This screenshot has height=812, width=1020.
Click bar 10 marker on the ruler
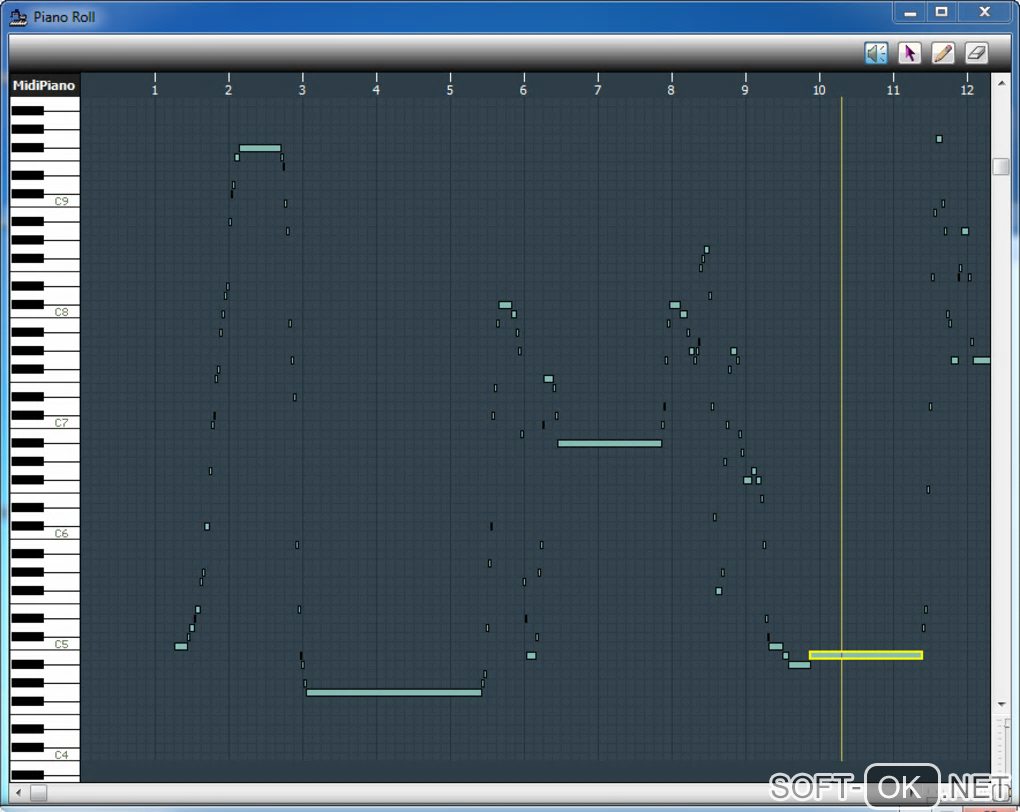click(819, 89)
